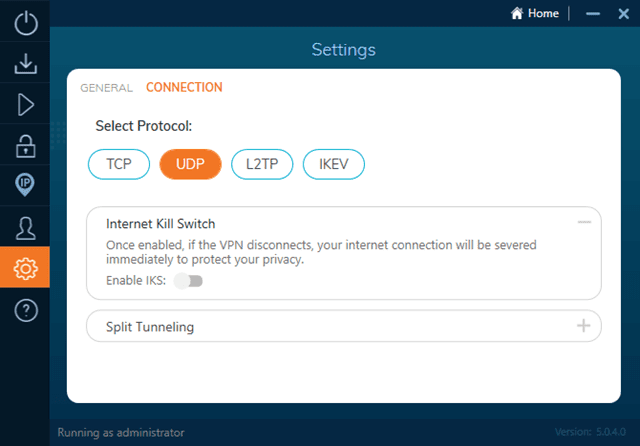640x446 pixels.
Task: Open the padlock icon in sidebar
Action: pyautogui.click(x=25, y=145)
